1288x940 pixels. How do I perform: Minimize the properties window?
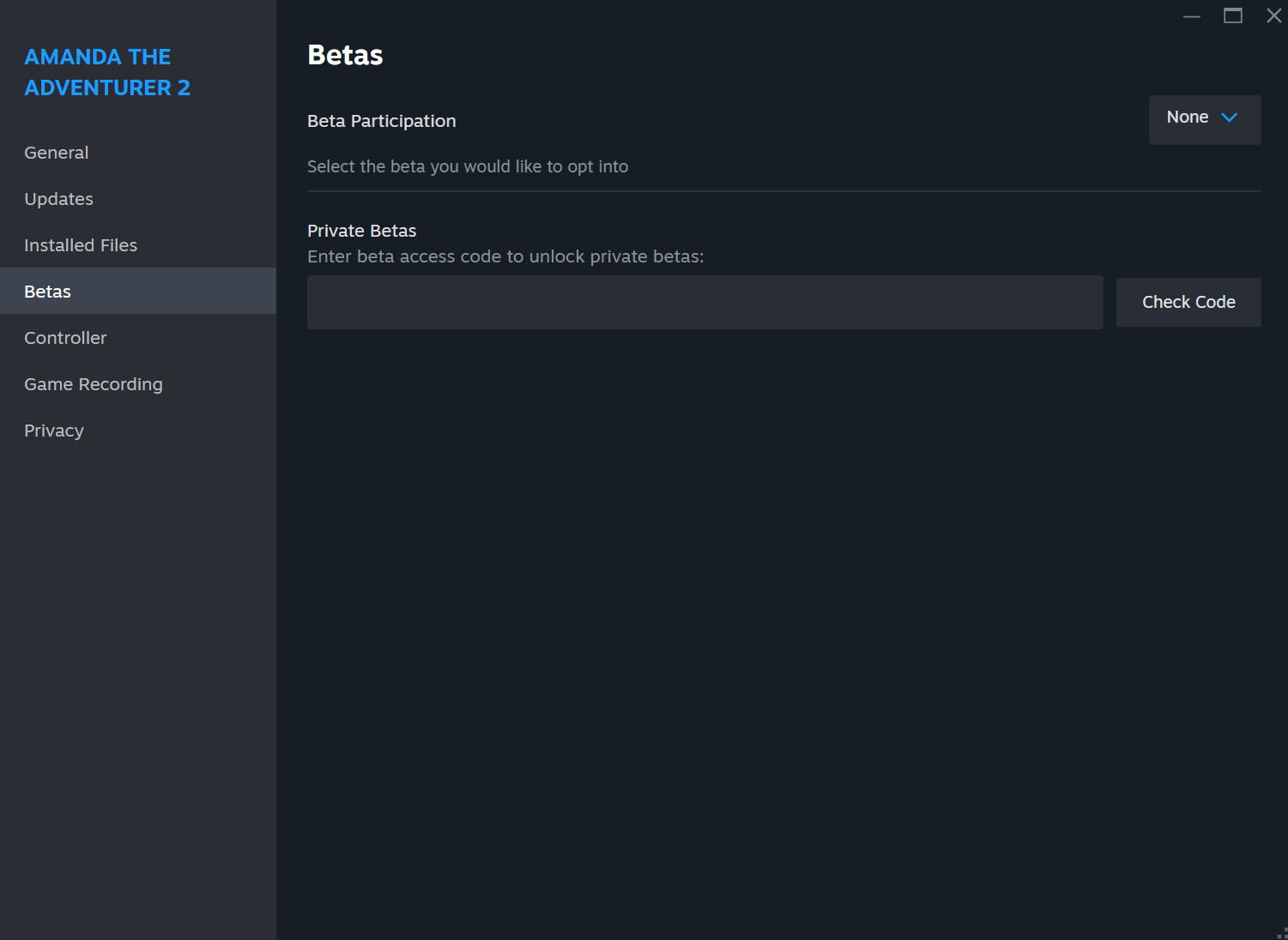(x=1192, y=15)
